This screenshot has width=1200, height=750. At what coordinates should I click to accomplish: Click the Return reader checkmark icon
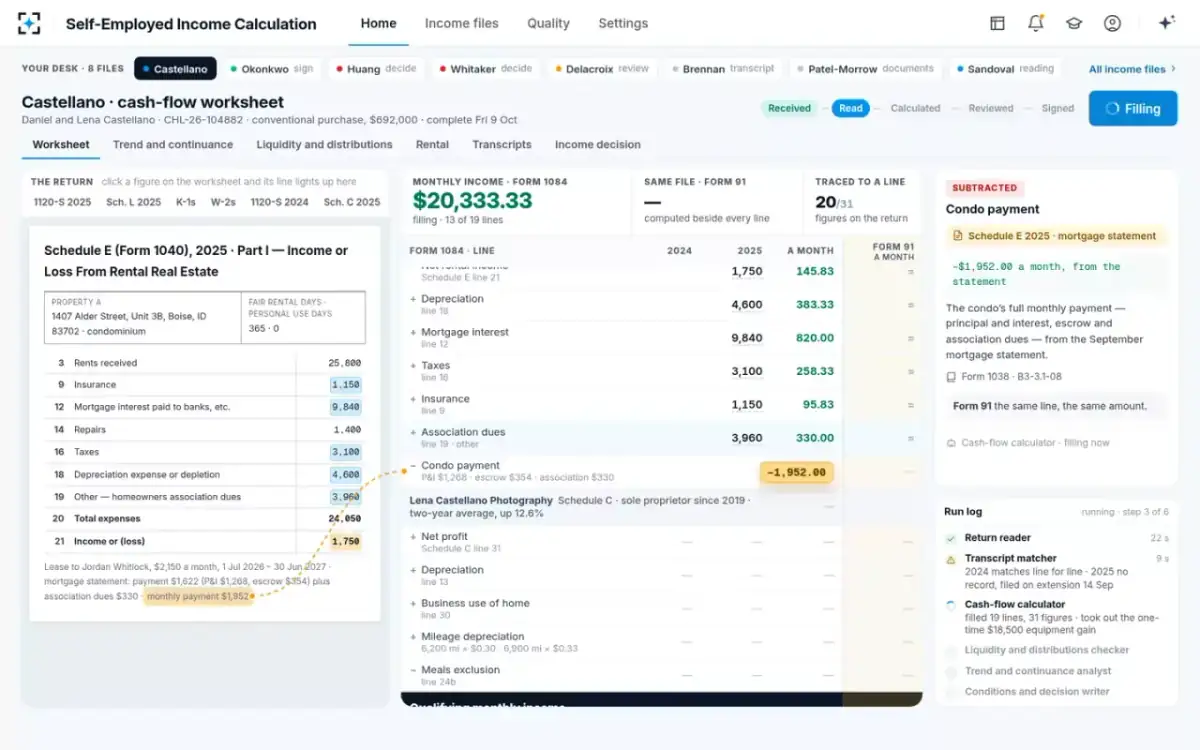[951, 538]
